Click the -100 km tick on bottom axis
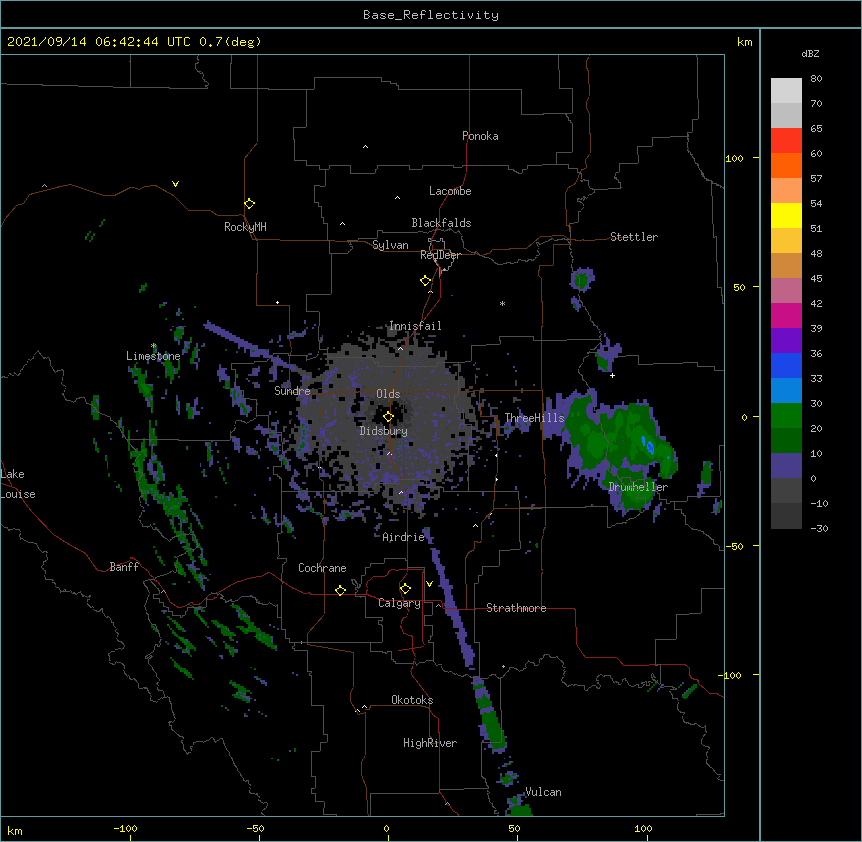 coord(125,828)
